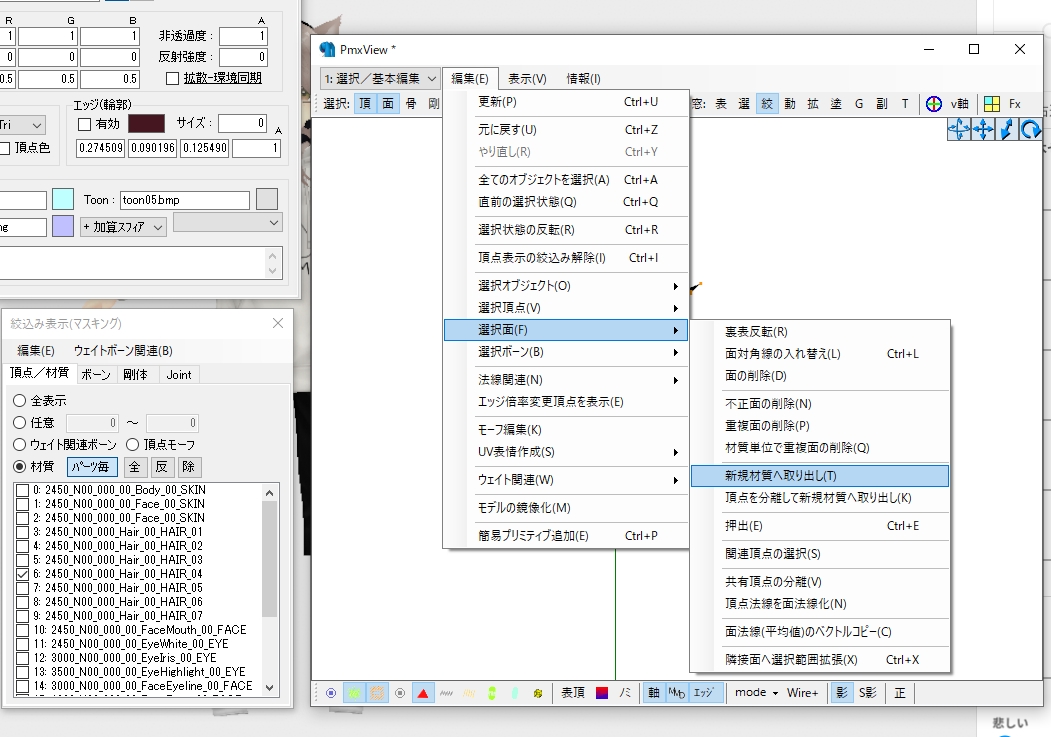The image size is (1051, 737).
Task: Toggle the Wire+ display button
Action: point(802,693)
